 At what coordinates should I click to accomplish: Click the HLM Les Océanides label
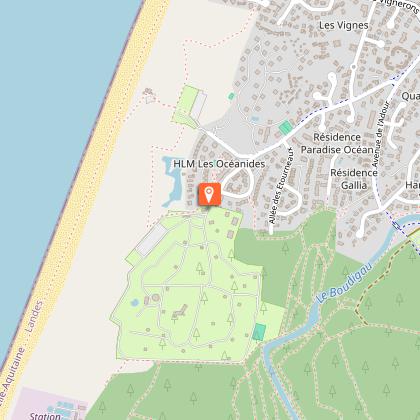click(219, 164)
